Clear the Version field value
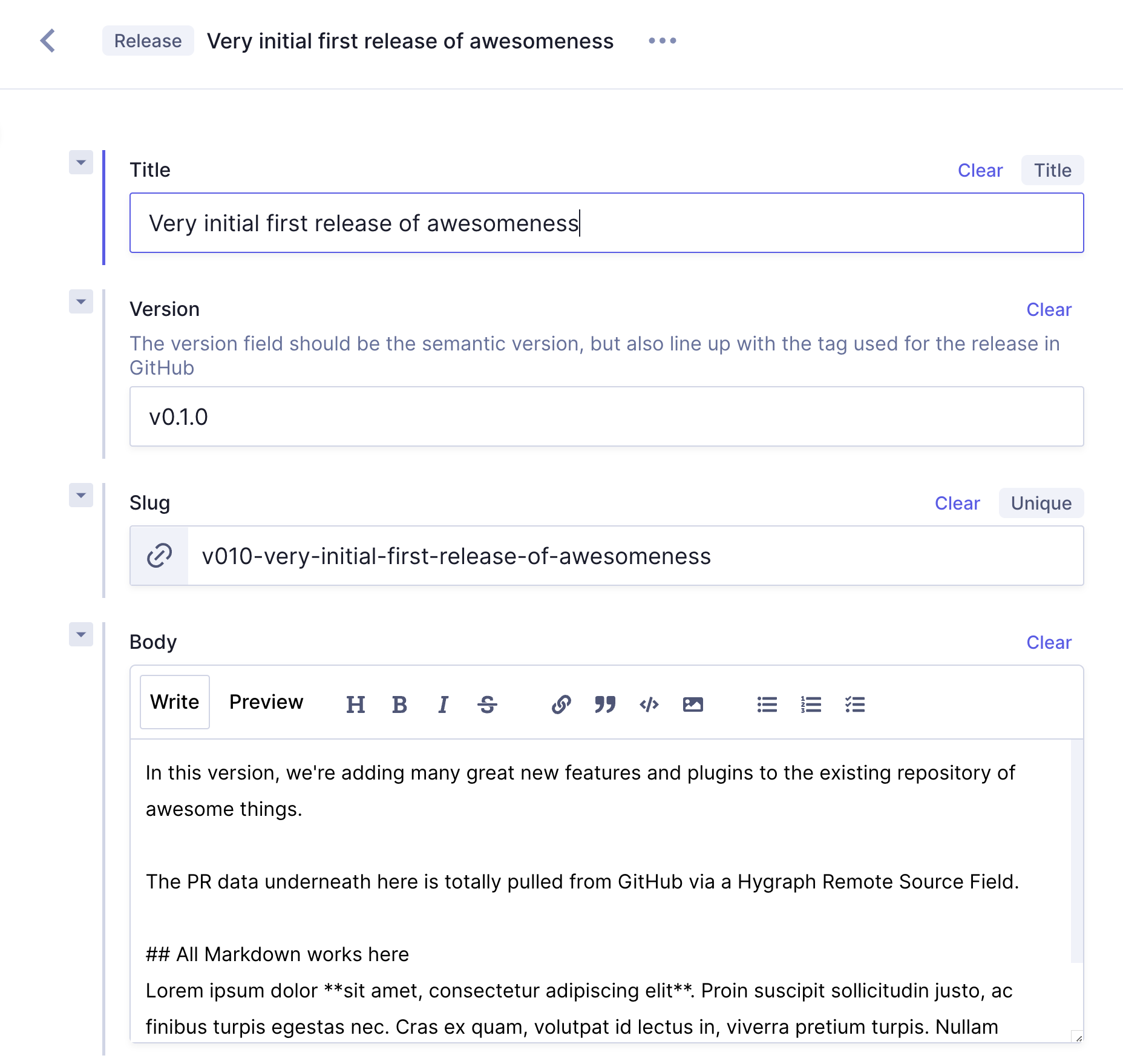1123x1064 pixels. 1049,309
